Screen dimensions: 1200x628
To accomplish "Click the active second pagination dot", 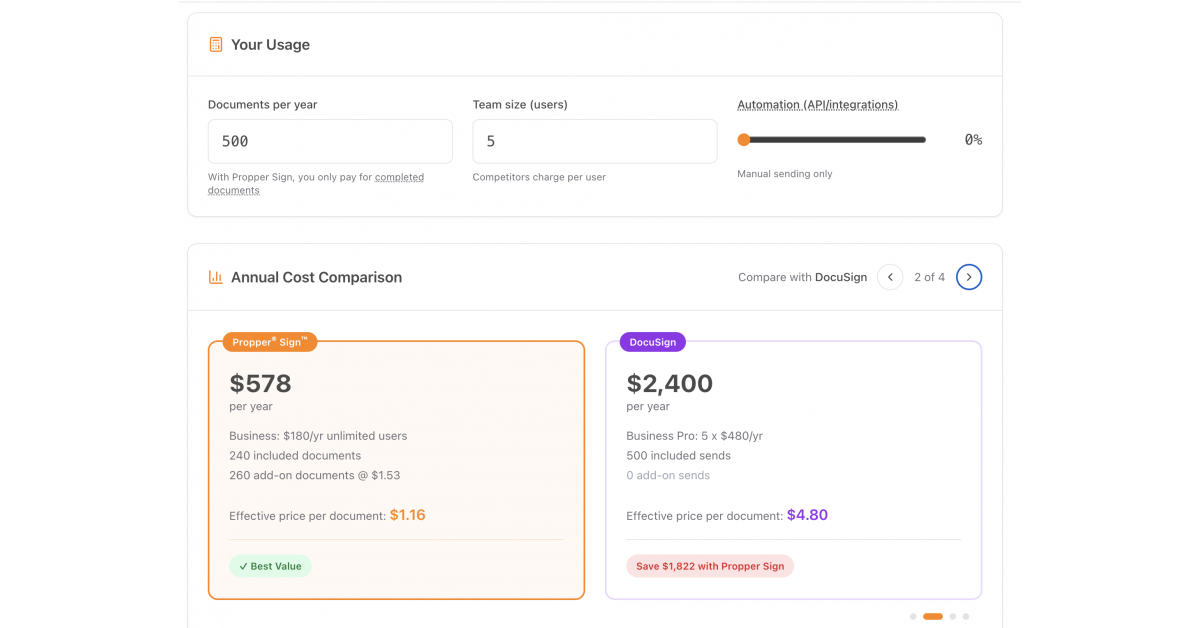I will [933, 616].
